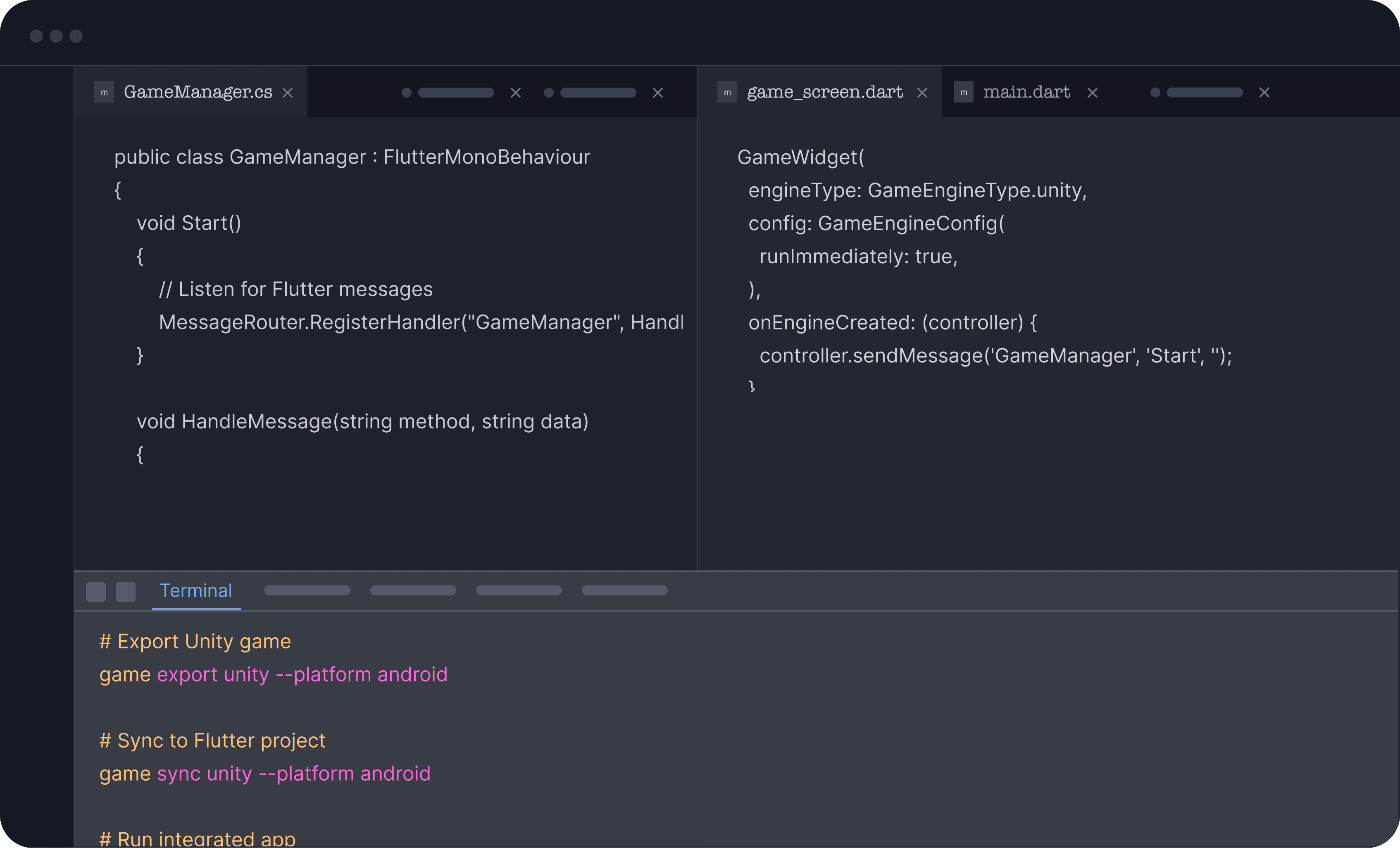Click the game_screen.dart file type icon
1400x848 pixels.
tap(727, 92)
